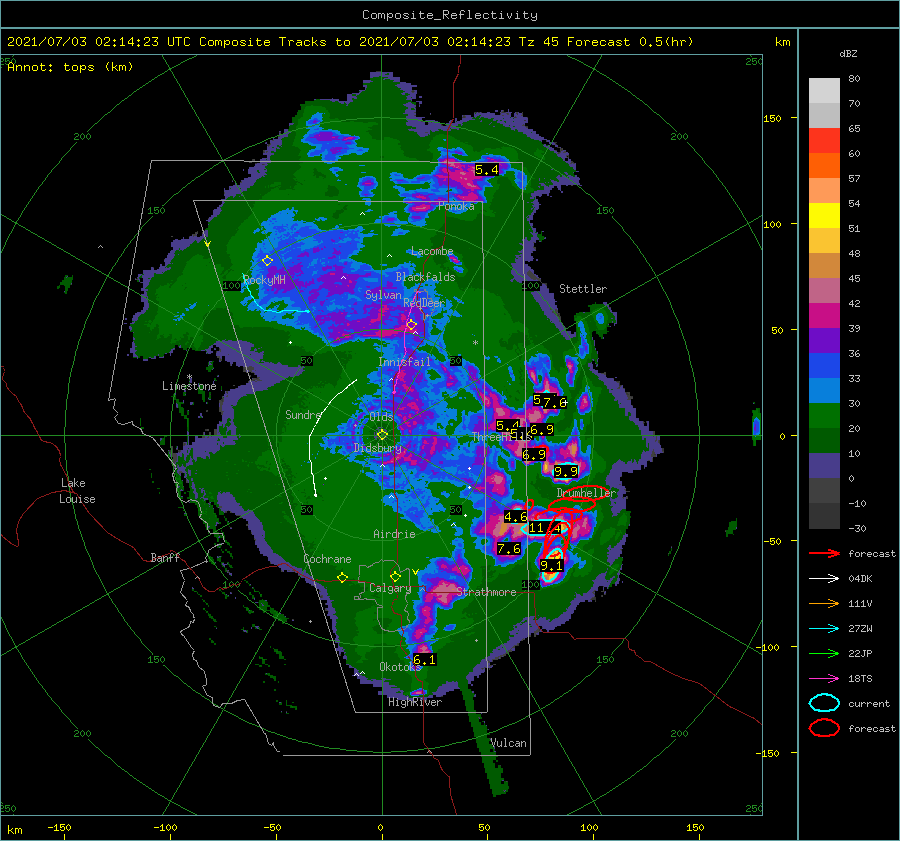Click the green 22JP arrow legend icon

(824, 653)
